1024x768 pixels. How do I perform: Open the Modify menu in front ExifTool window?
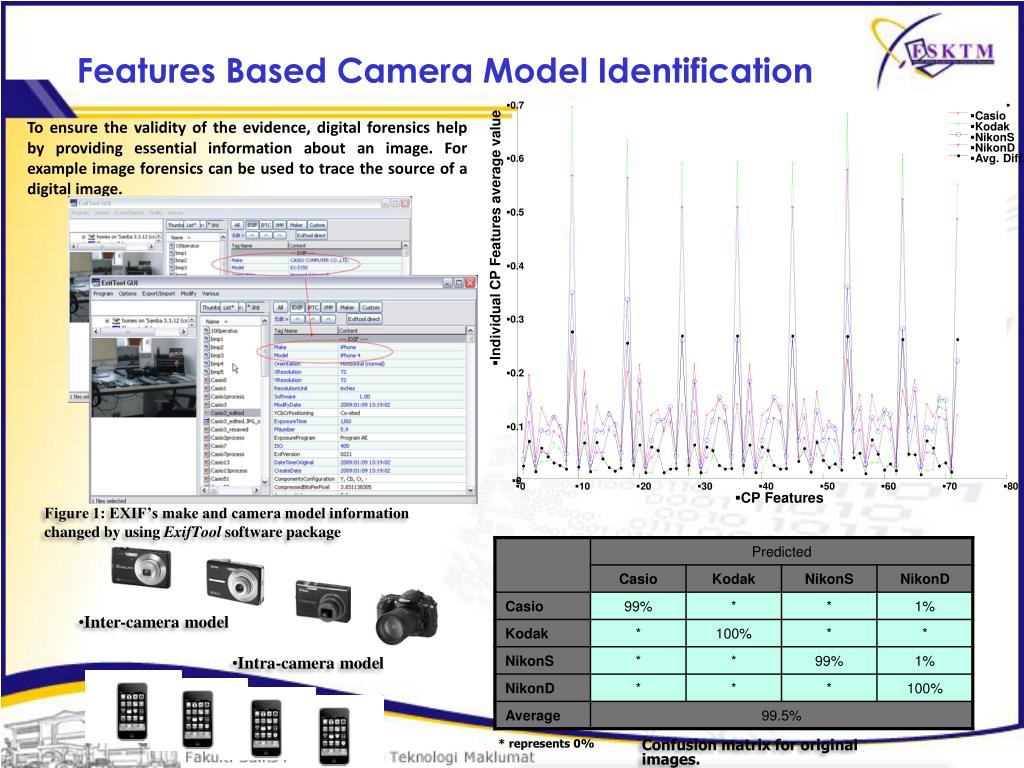(x=188, y=294)
